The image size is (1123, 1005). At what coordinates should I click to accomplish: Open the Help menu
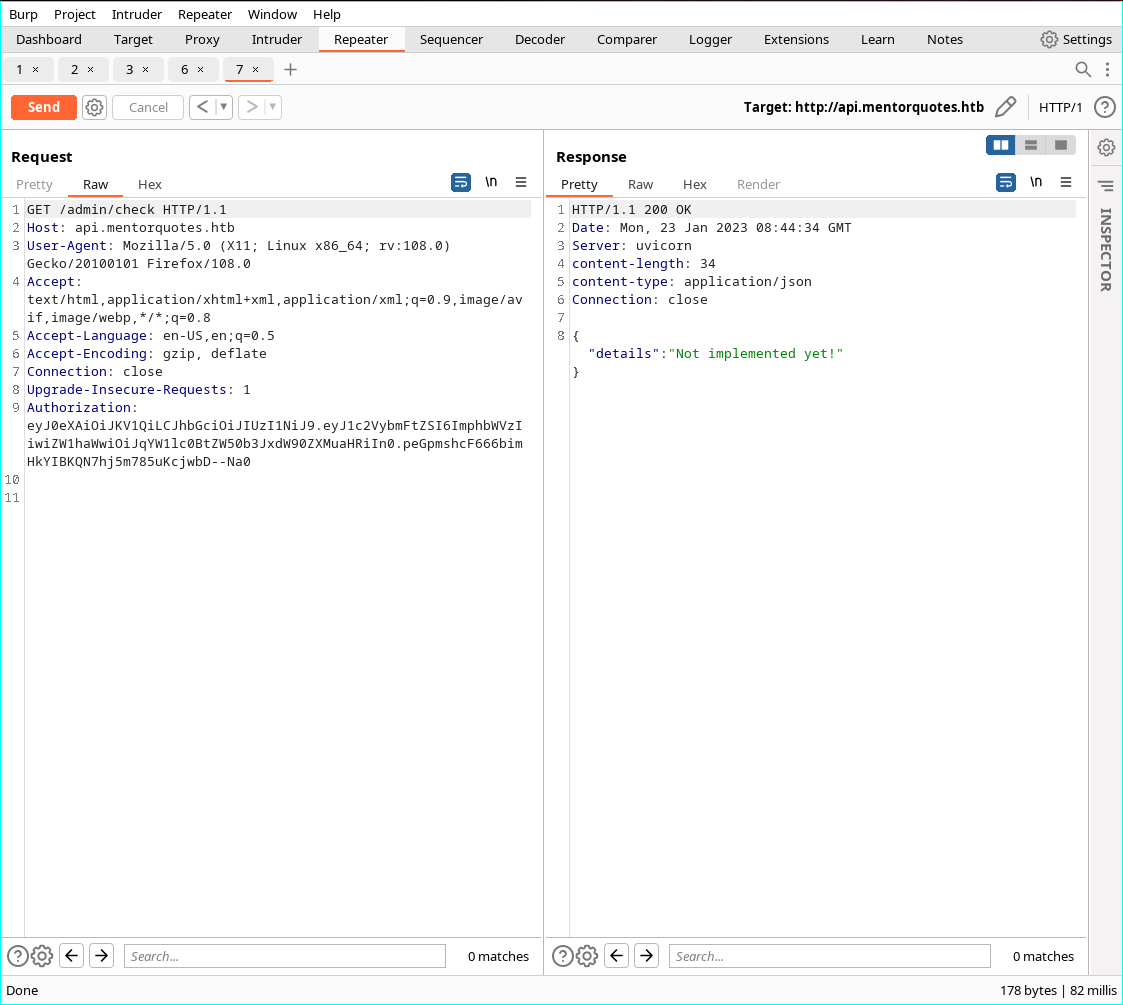tap(327, 14)
